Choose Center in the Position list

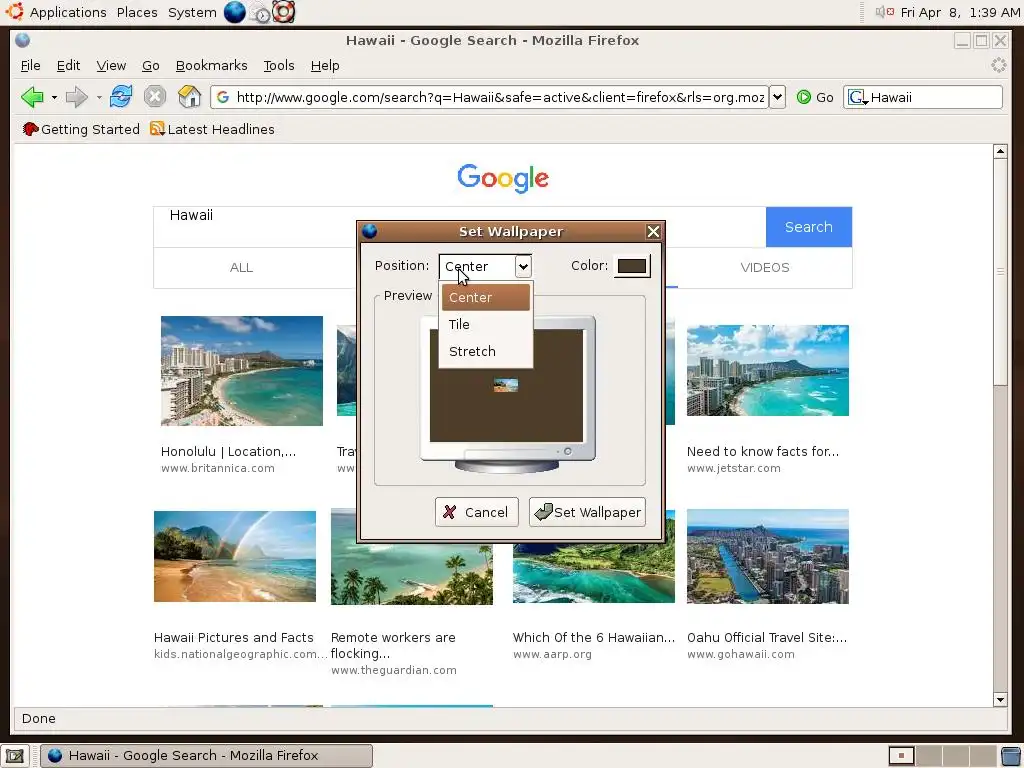tap(485, 297)
